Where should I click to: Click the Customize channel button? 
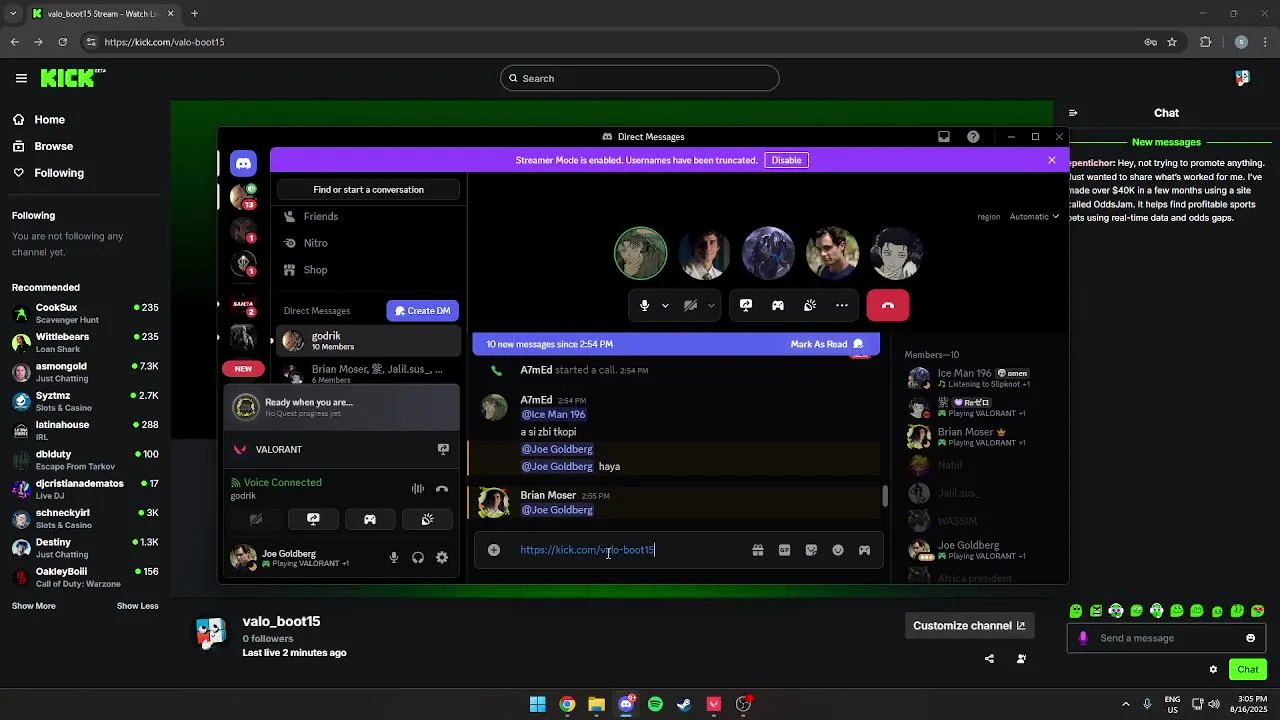969,626
